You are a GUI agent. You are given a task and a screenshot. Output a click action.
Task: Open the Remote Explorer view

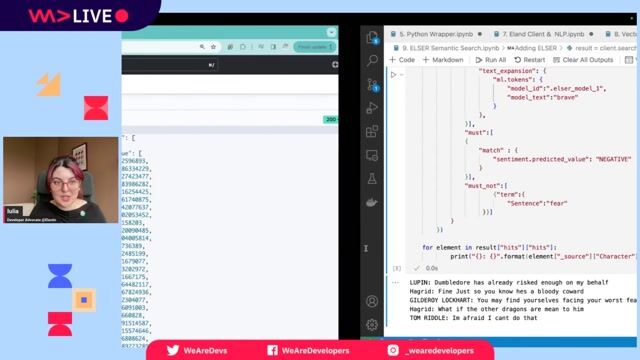[x=372, y=155]
